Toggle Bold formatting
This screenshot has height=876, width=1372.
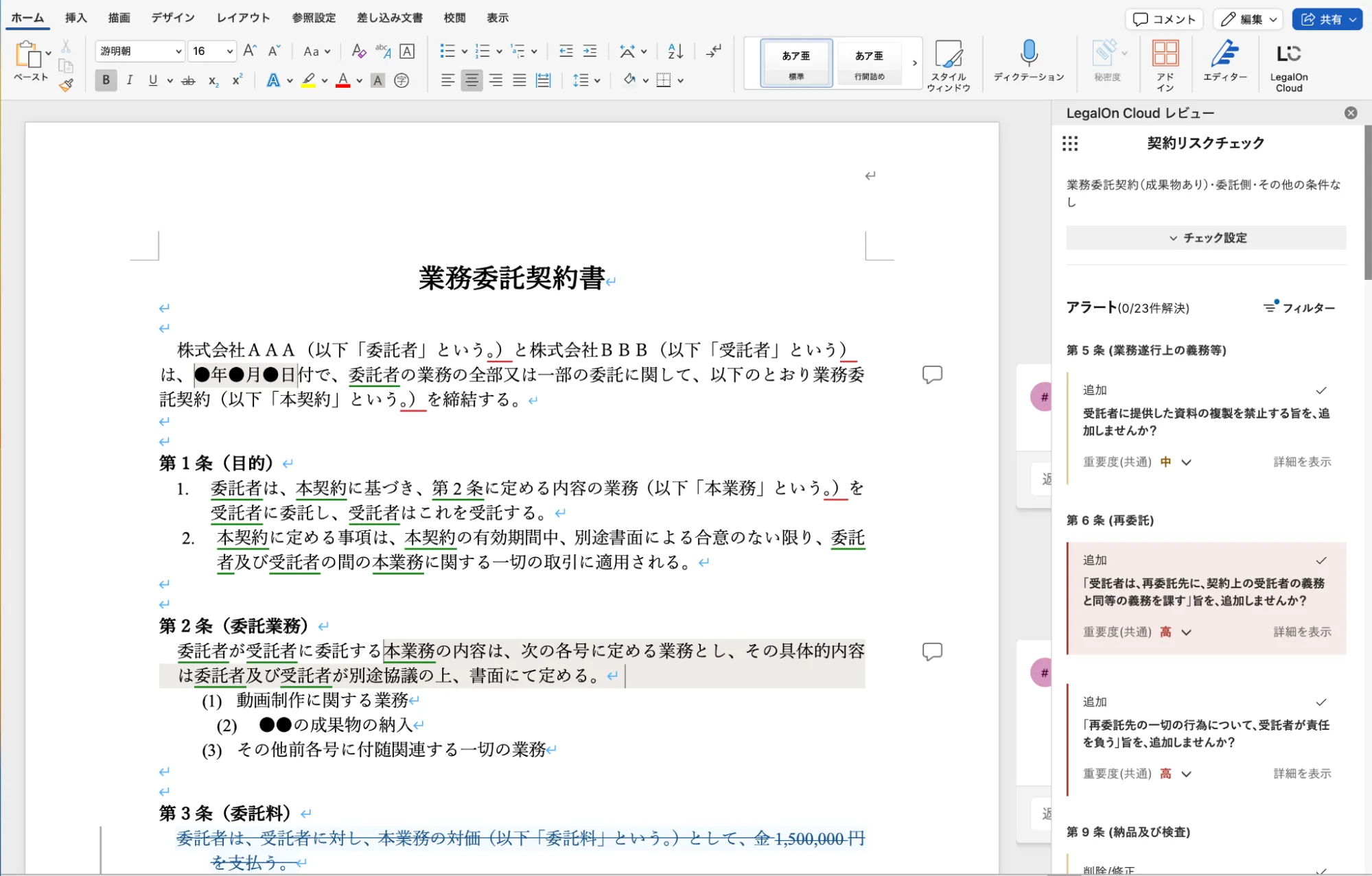pyautogui.click(x=106, y=80)
